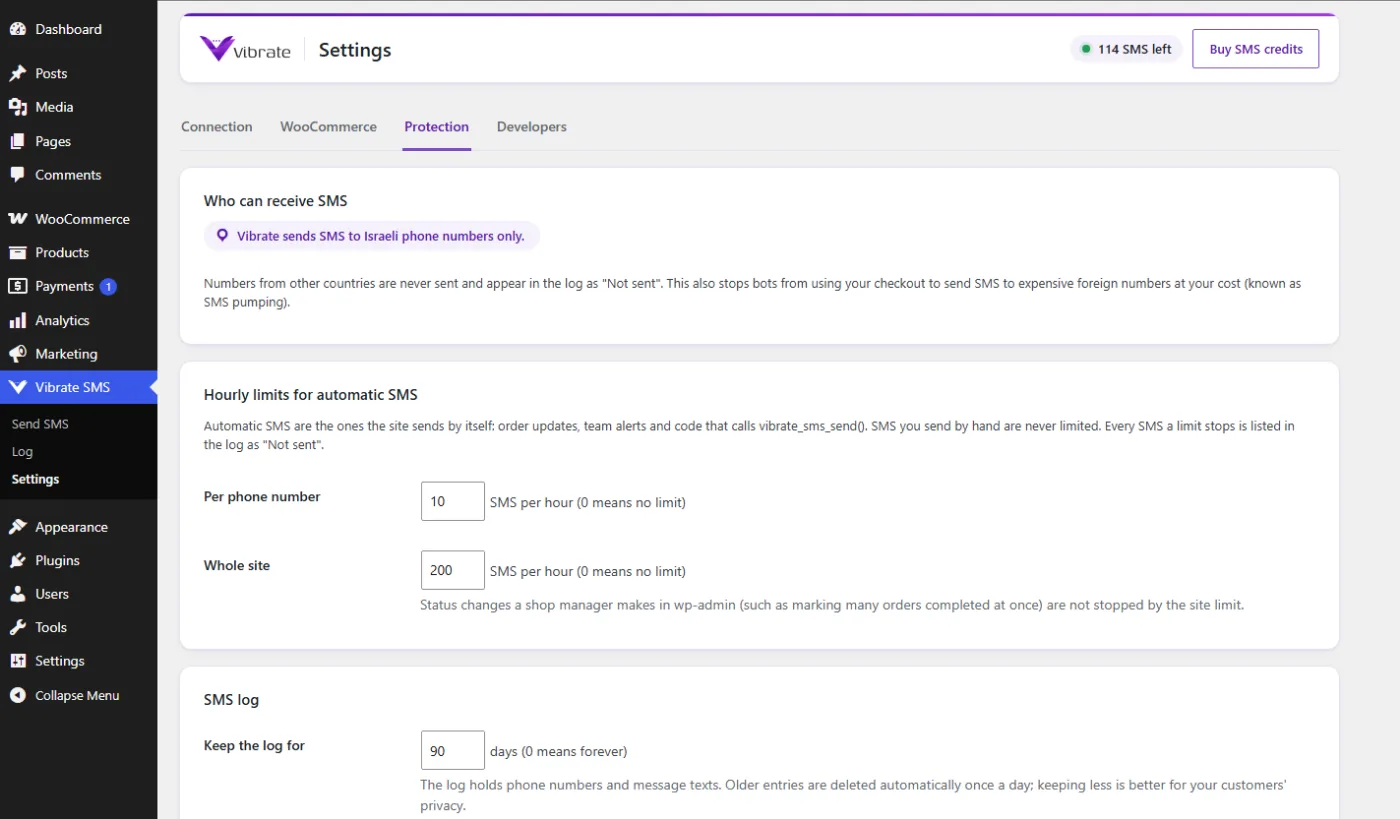Viewport: 1400px width, 819px height.
Task: Focus the Per phone number limit field
Action: (453, 501)
